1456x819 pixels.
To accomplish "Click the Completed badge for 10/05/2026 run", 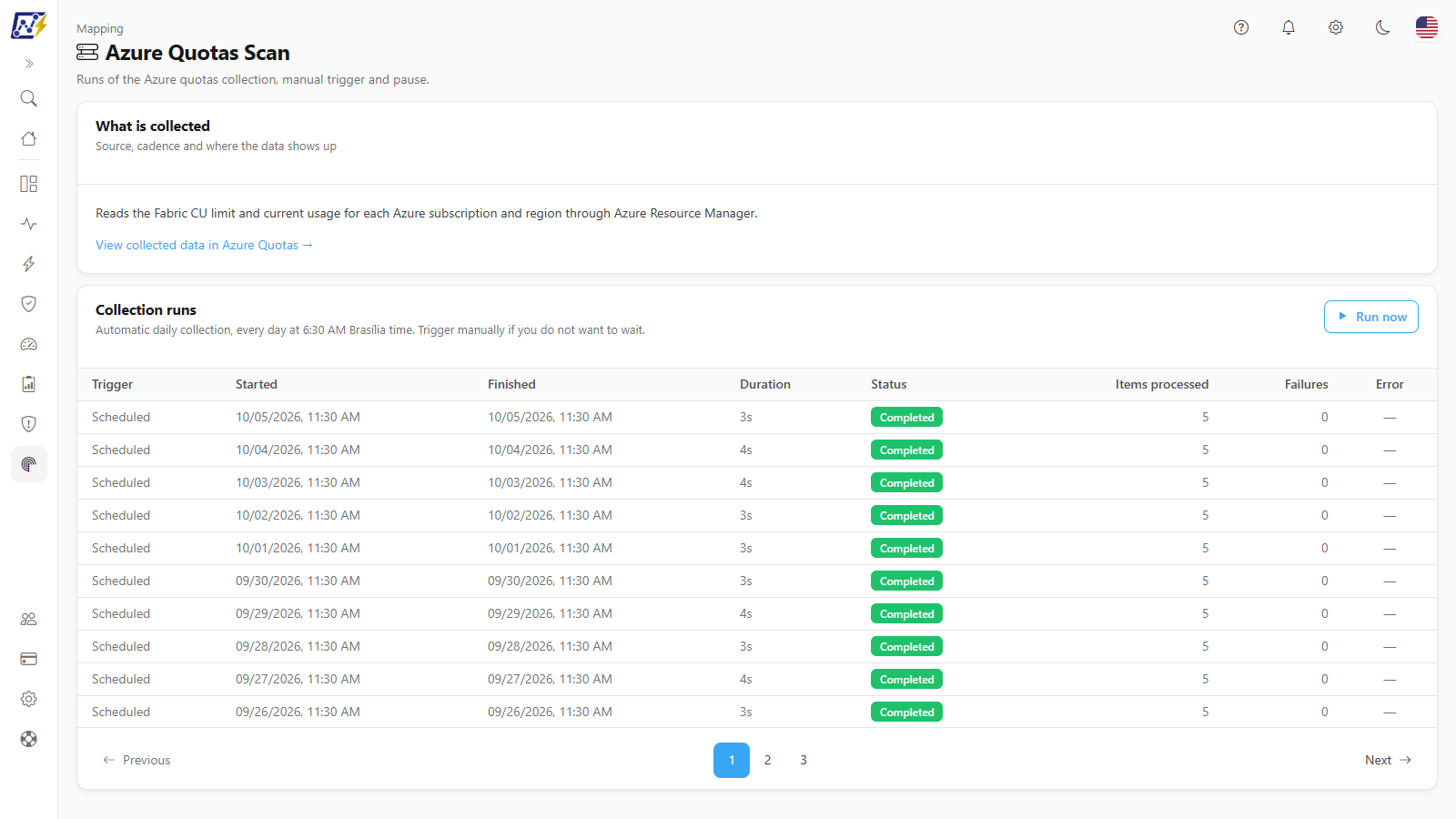I will coord(906,417).
